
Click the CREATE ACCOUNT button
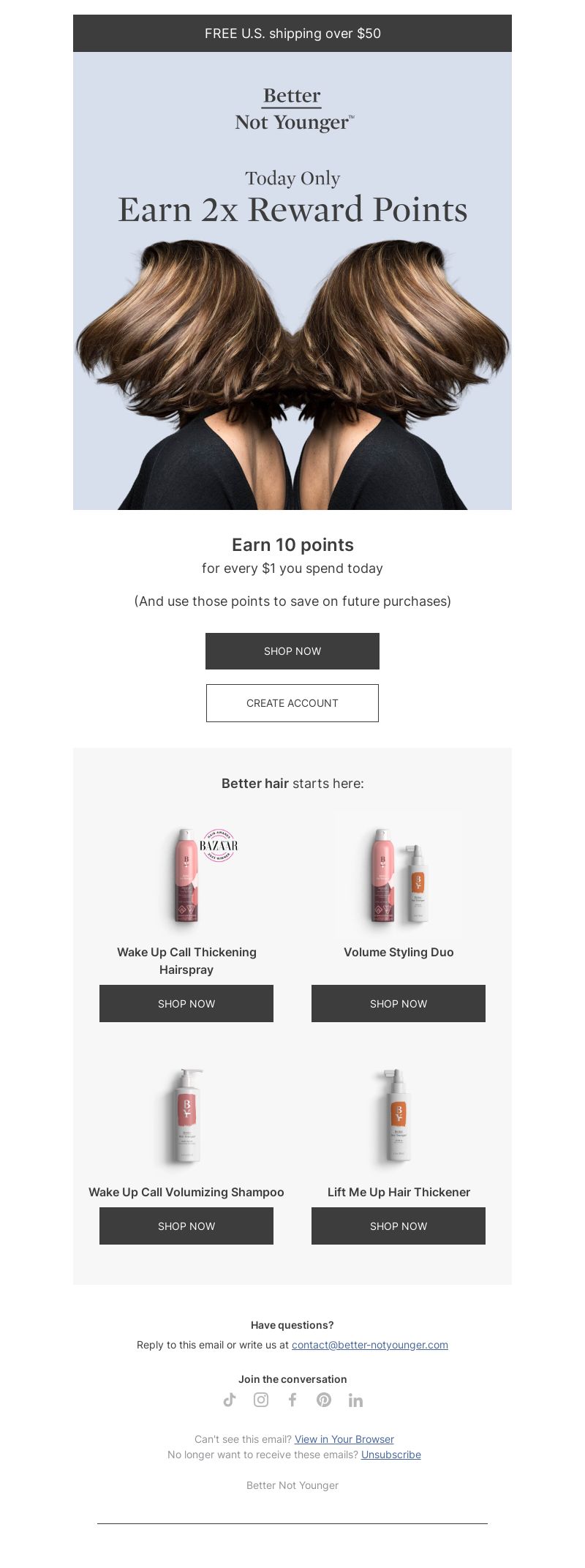[x=292, y=703]
